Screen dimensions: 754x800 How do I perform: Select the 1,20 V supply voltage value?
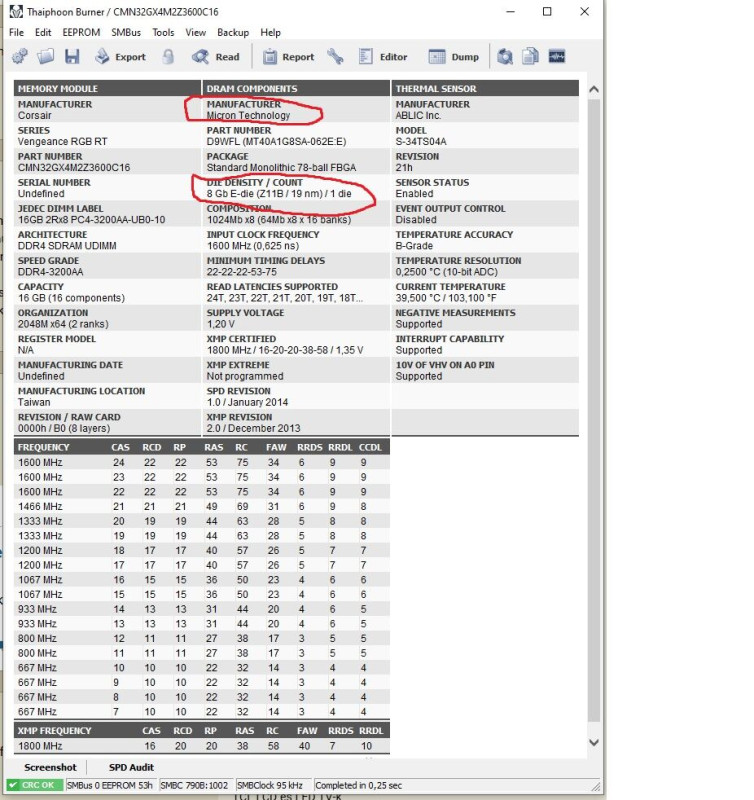(x=220, y=324)
